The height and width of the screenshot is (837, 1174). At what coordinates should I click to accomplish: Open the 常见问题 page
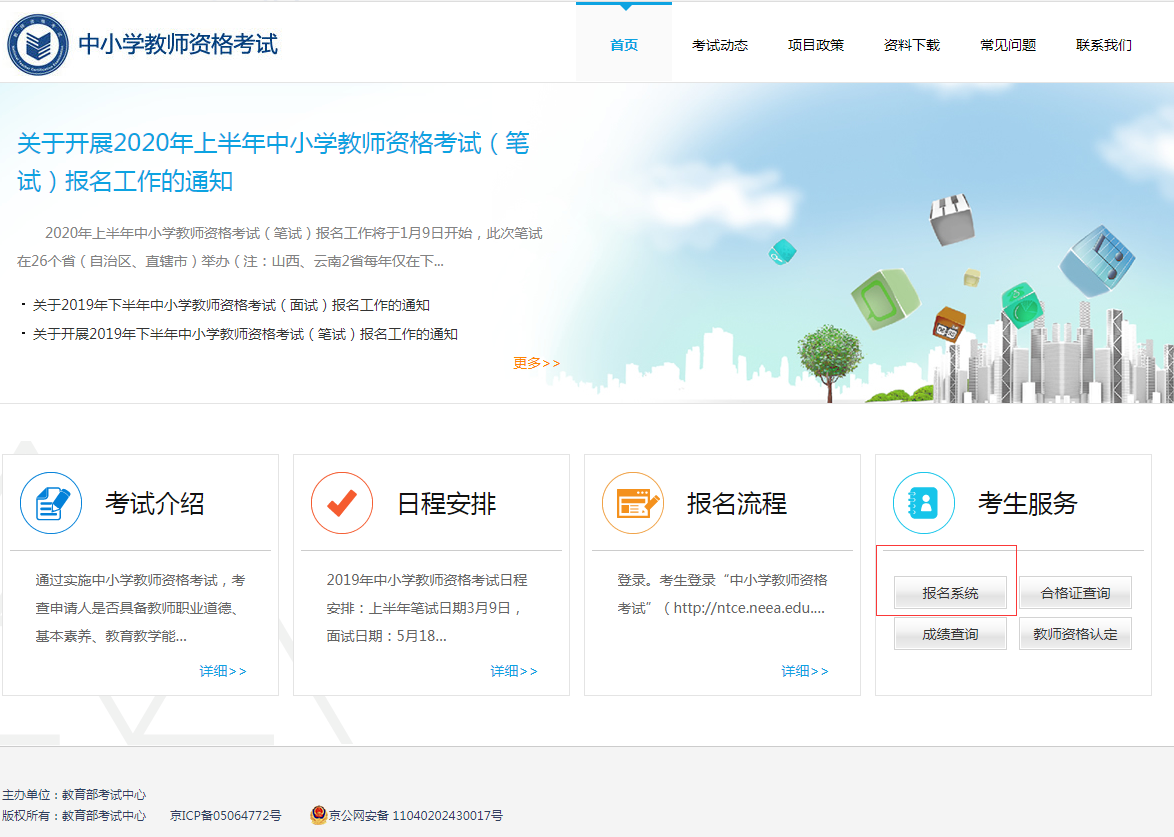(x=1007, y=44)
